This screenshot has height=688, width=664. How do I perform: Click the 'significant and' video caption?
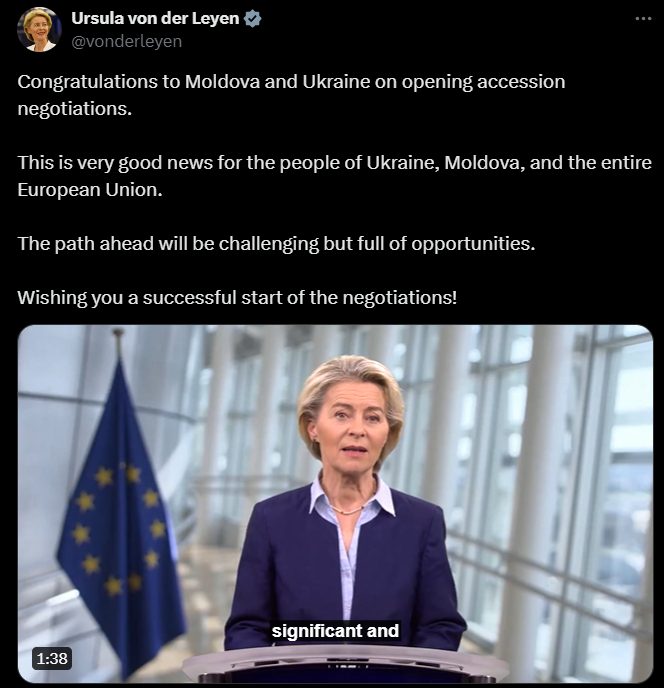[x=335, y=631]
